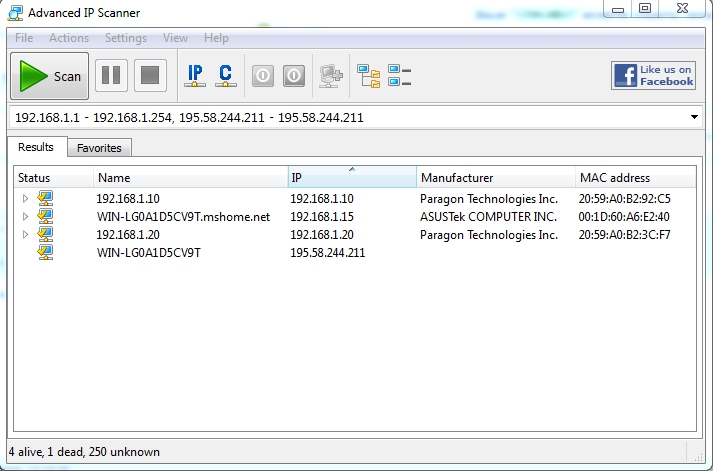713x471 pixels.
Task: Select the Results tab
Action: 36,147
